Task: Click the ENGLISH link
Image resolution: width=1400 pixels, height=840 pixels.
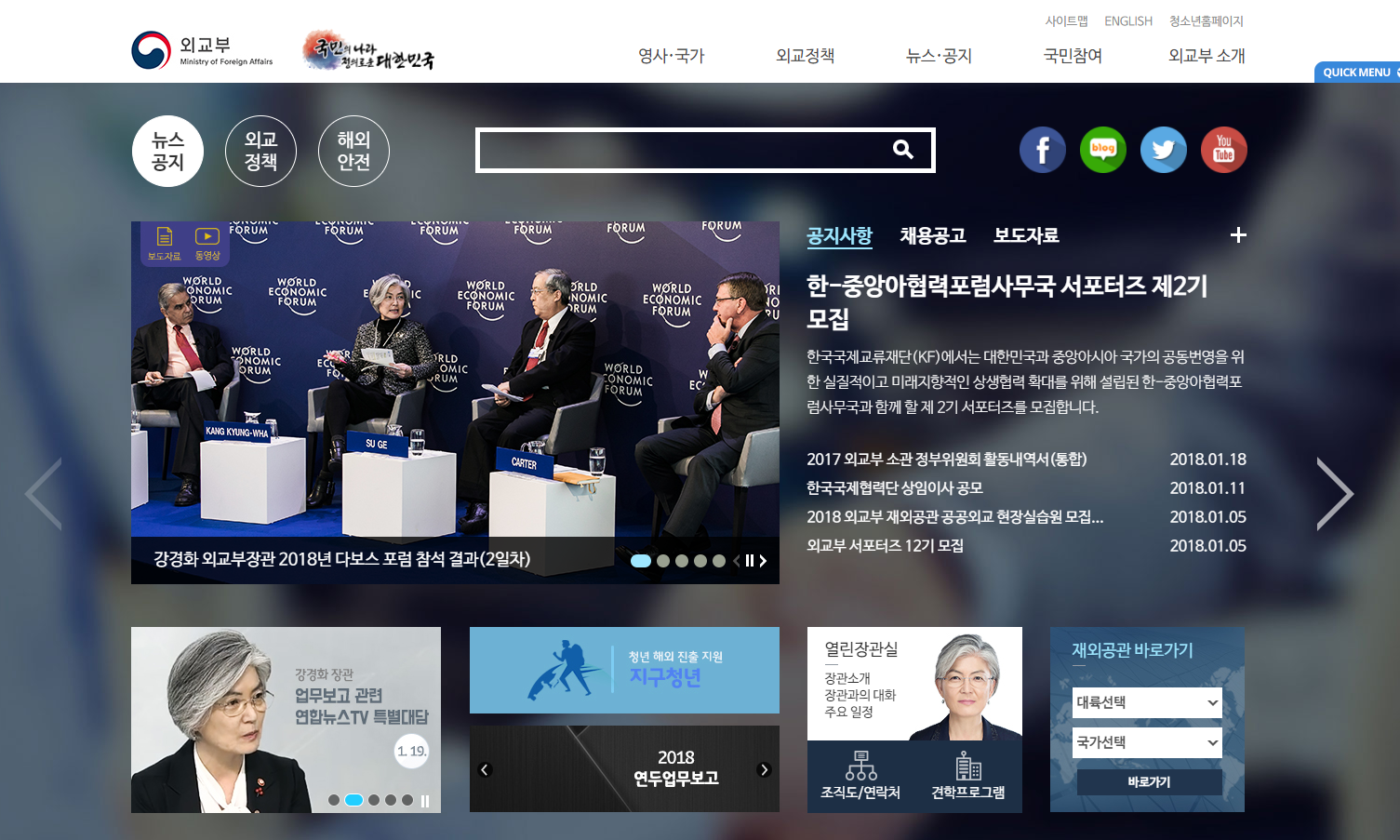Action: click(x=1128, y=20)
